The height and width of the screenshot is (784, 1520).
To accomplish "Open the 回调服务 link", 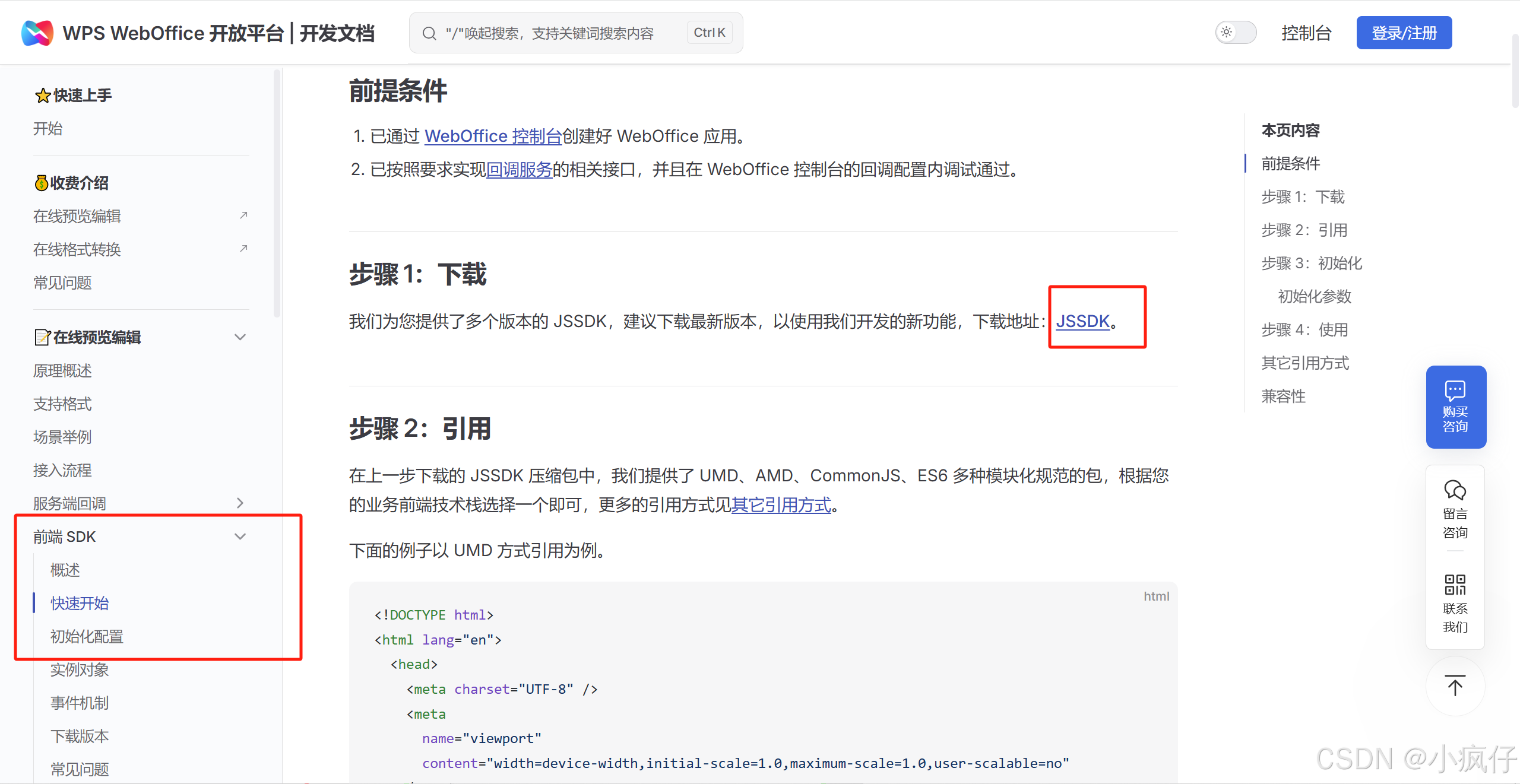I will pyautogui.click(x=520, y=169).
